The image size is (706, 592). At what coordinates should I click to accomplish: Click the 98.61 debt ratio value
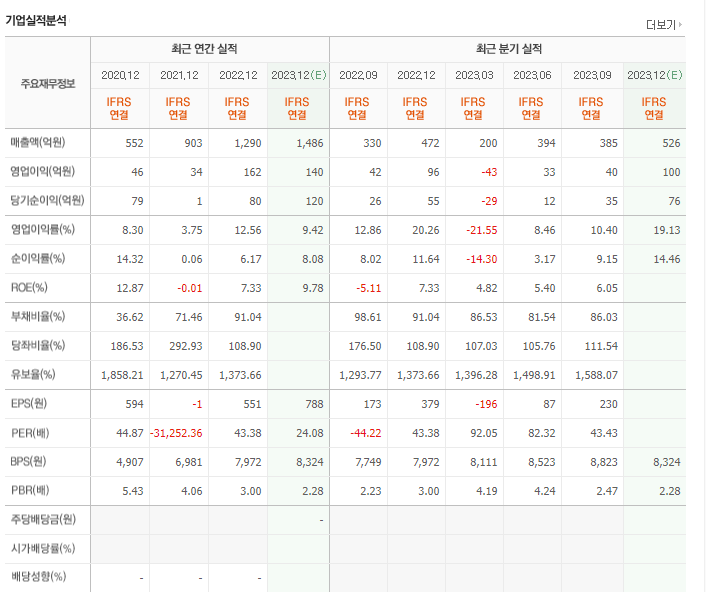tap(367, 317)
